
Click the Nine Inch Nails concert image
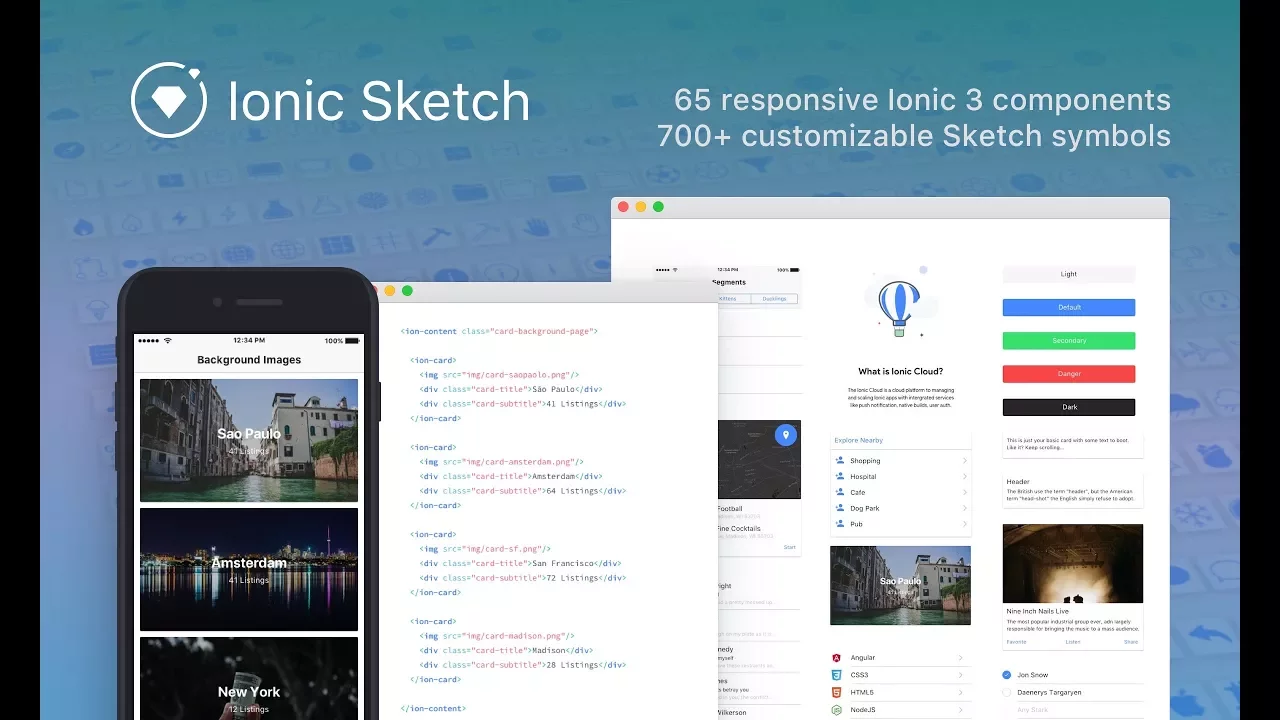tap(1073, 564)
